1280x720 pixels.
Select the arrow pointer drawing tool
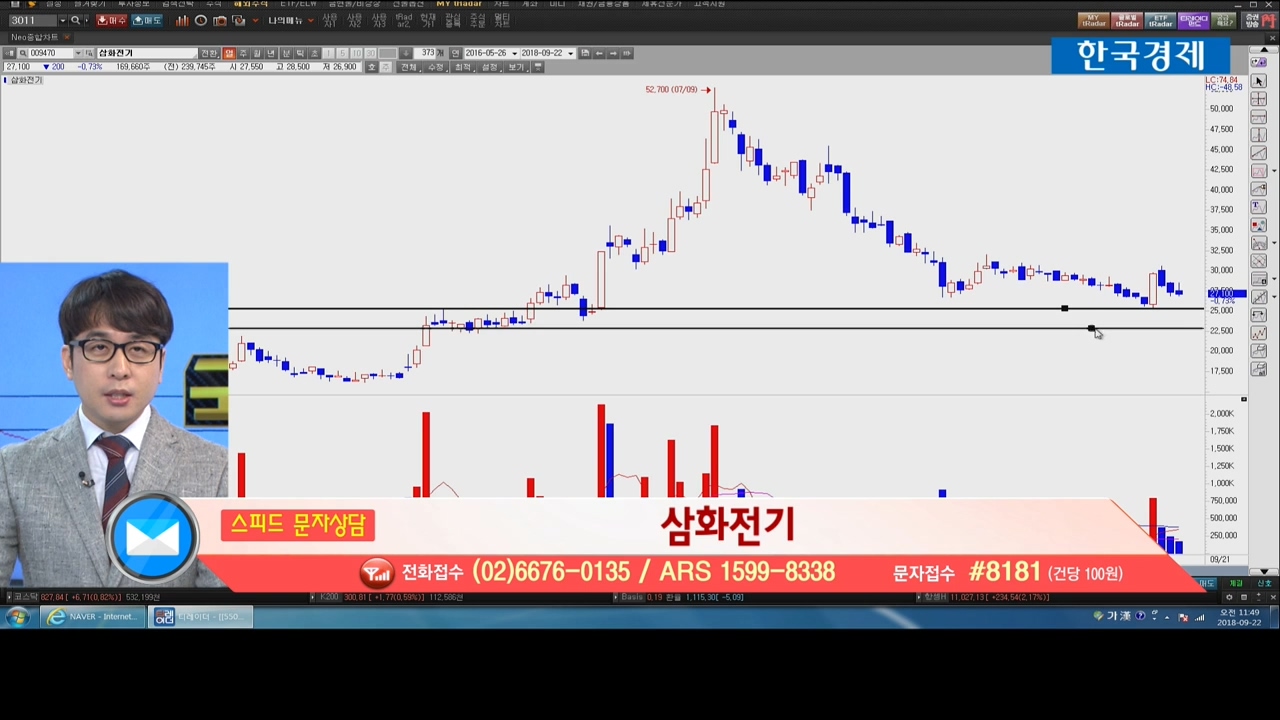tap(1259, 82)
